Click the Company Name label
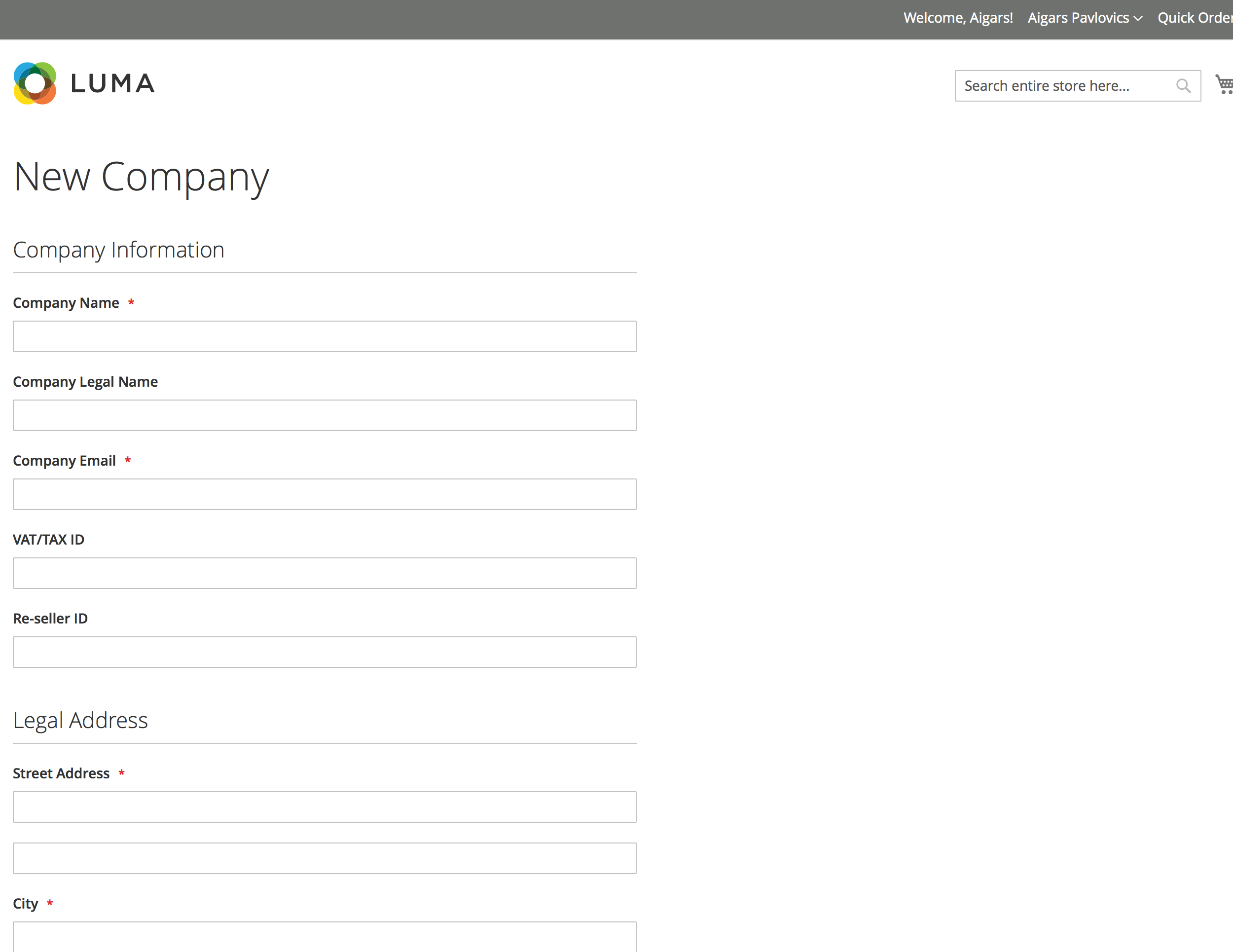 click(x=66, y=303)
